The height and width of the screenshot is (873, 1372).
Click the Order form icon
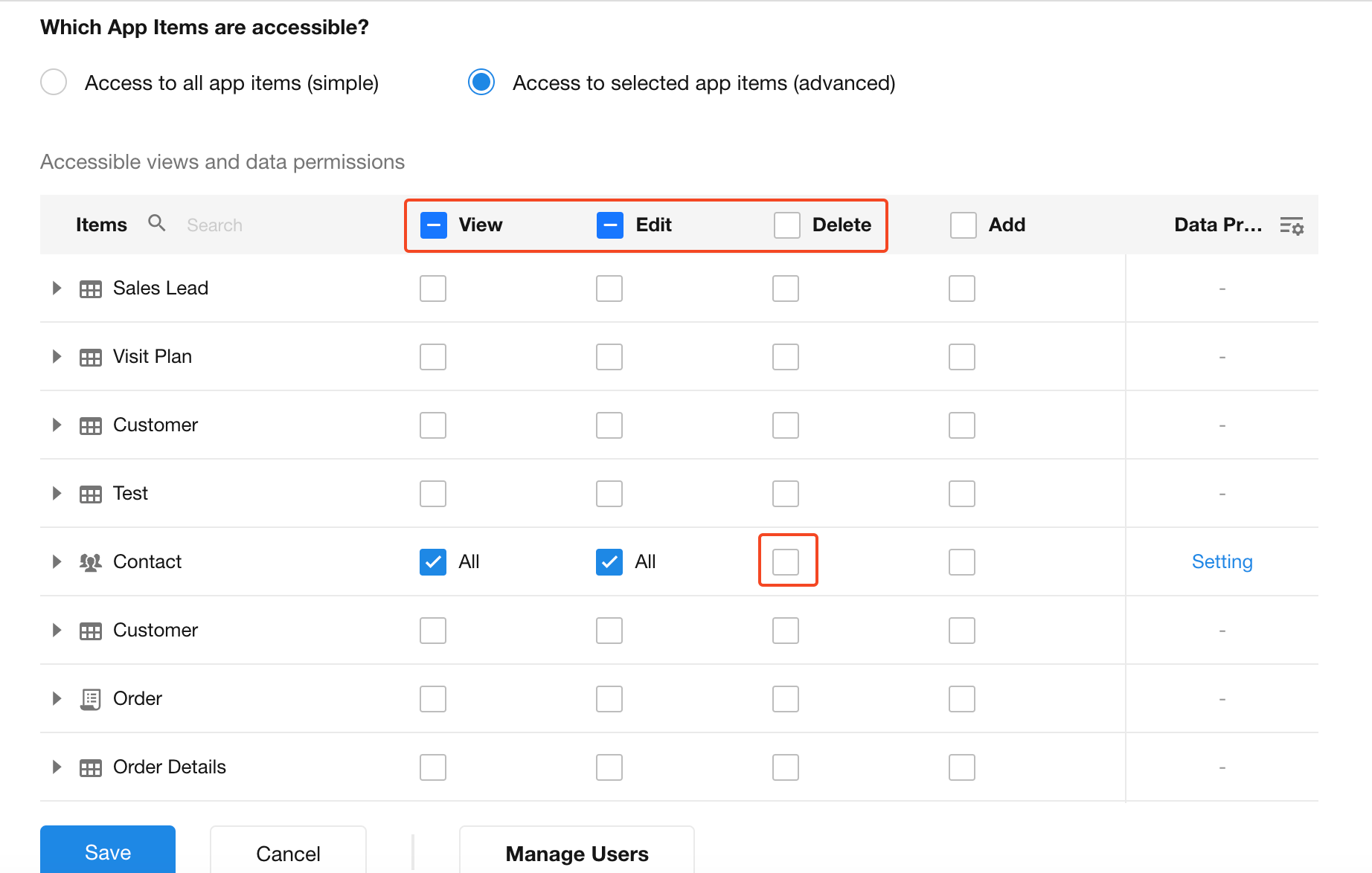point(91,699)
